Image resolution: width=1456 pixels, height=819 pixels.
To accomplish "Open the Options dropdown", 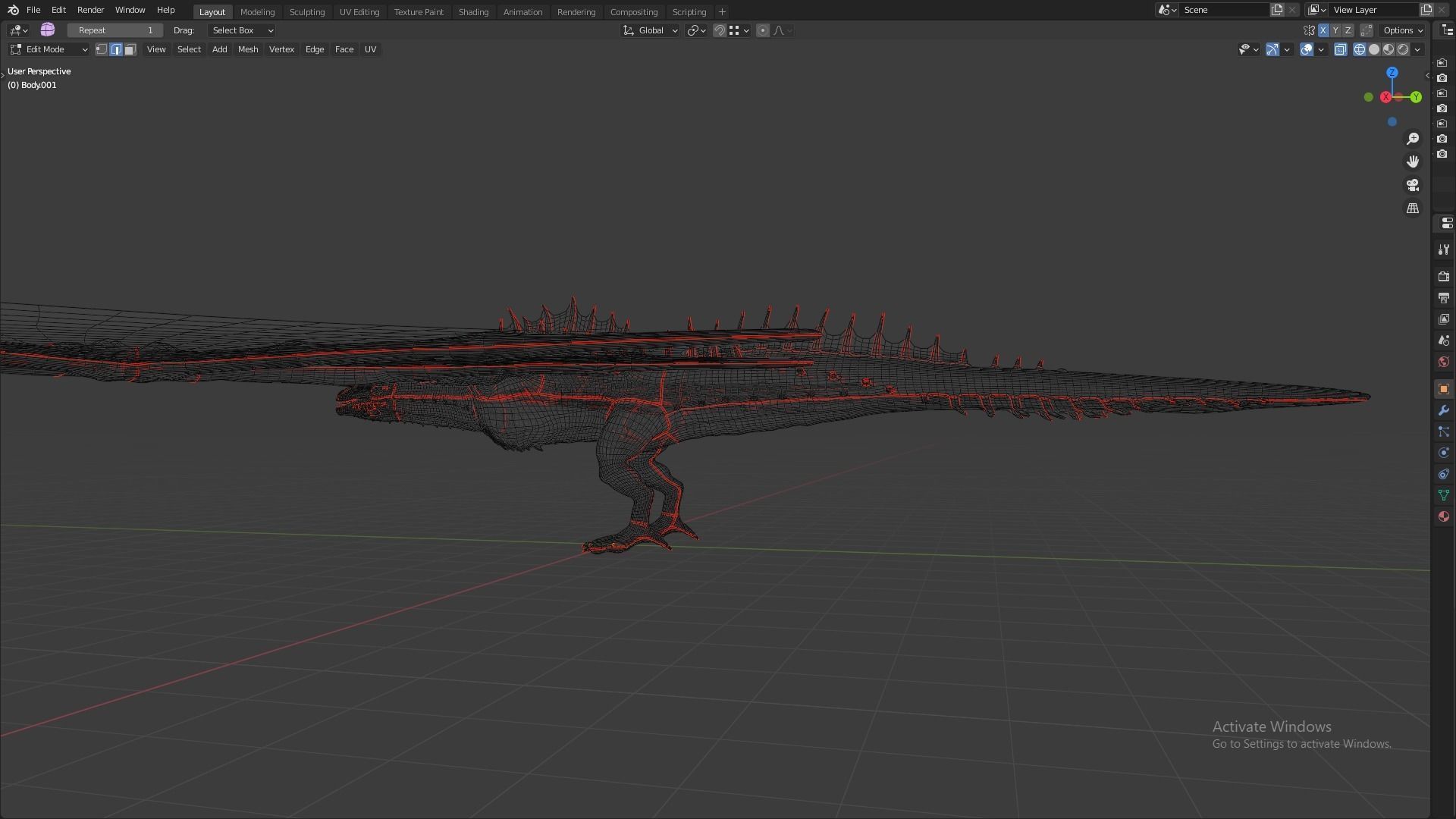I will click(x=1403, y=30).
